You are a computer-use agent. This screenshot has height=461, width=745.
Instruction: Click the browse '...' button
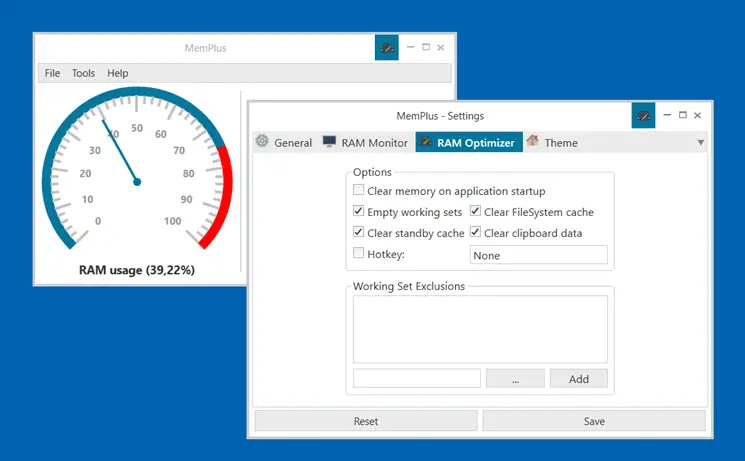(x=516, y=379)
